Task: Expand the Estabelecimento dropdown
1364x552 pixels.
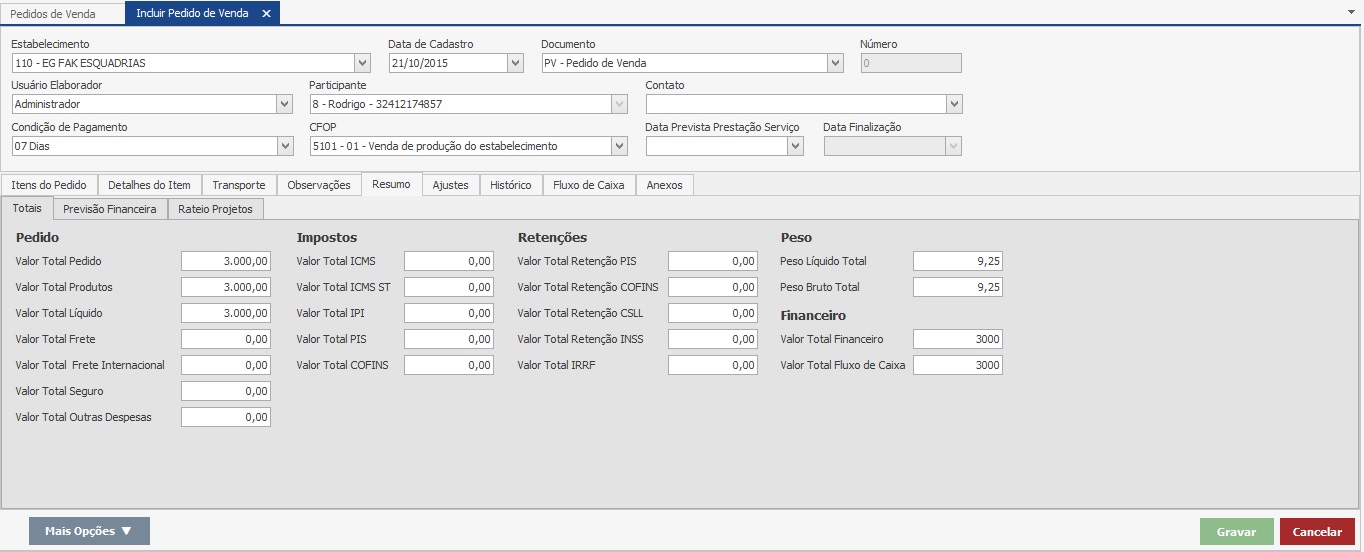Action: pos(362,63)
